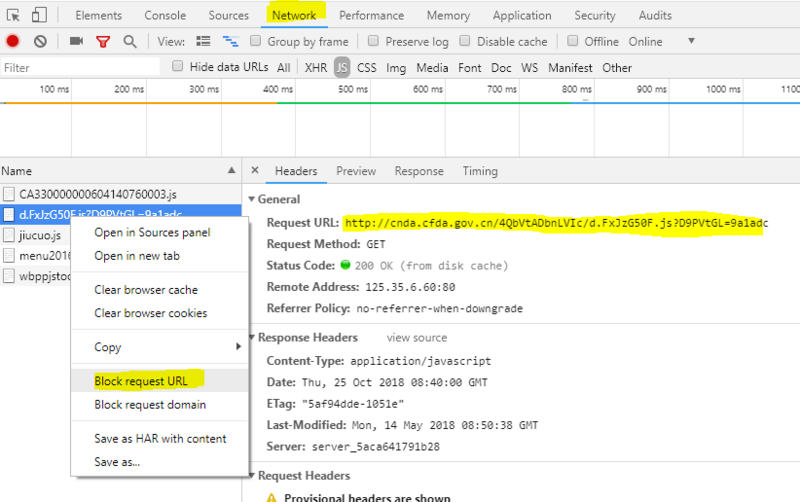
Task: Select CA330000000604140760003.js request row
Action: tap(120, 194)
